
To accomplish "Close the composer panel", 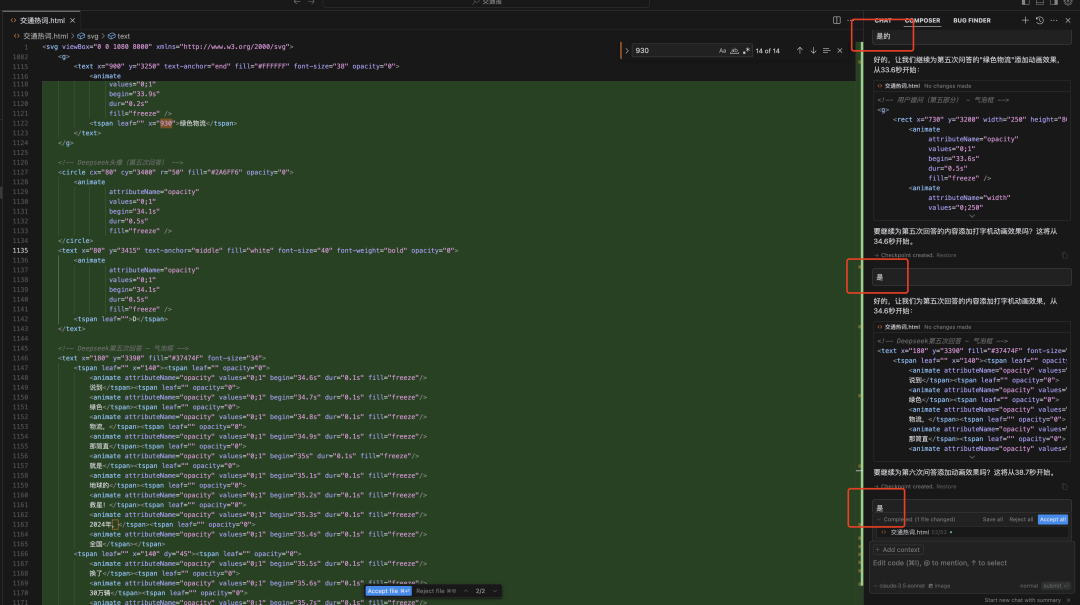I will [1068, 20].
